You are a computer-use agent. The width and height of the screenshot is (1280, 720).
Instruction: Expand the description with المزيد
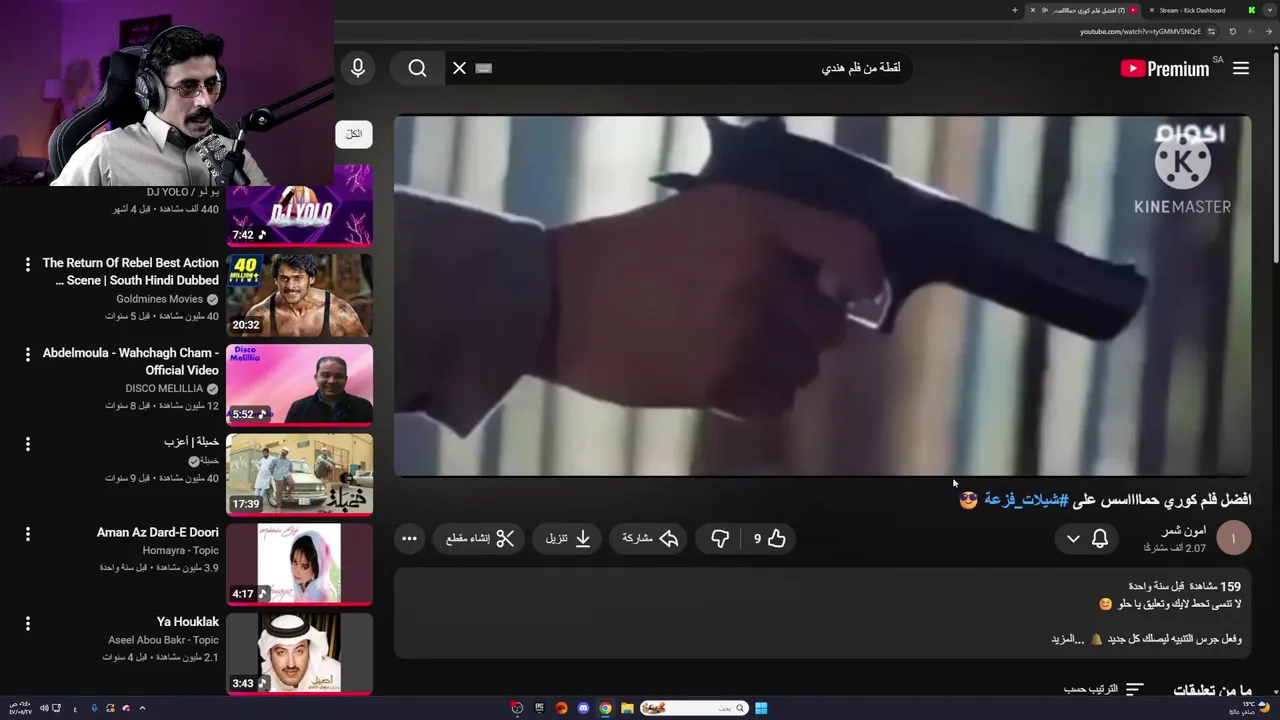[1068, 638]
